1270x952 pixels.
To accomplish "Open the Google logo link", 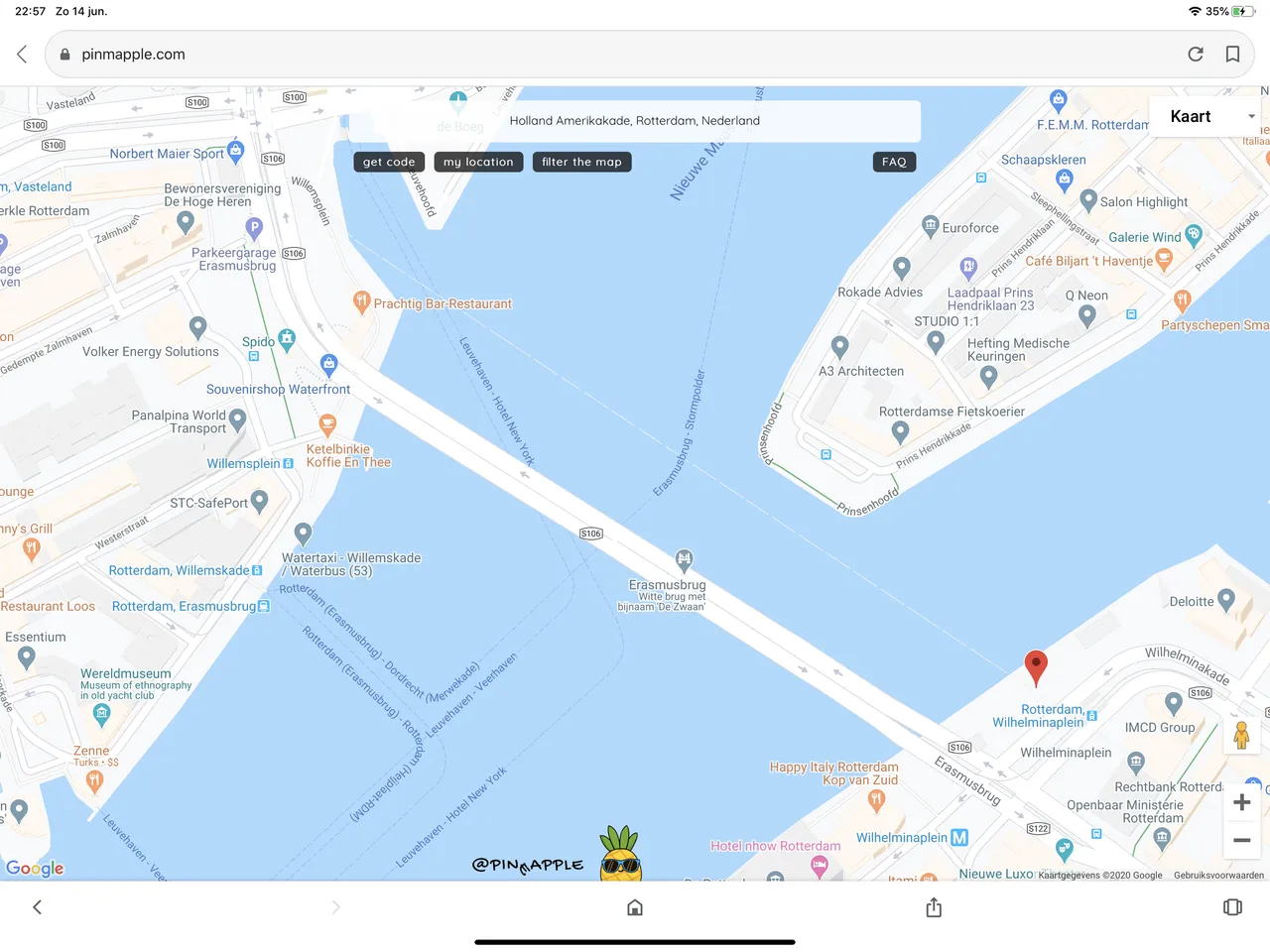I will pyautogui.click(x=35, y=869).
